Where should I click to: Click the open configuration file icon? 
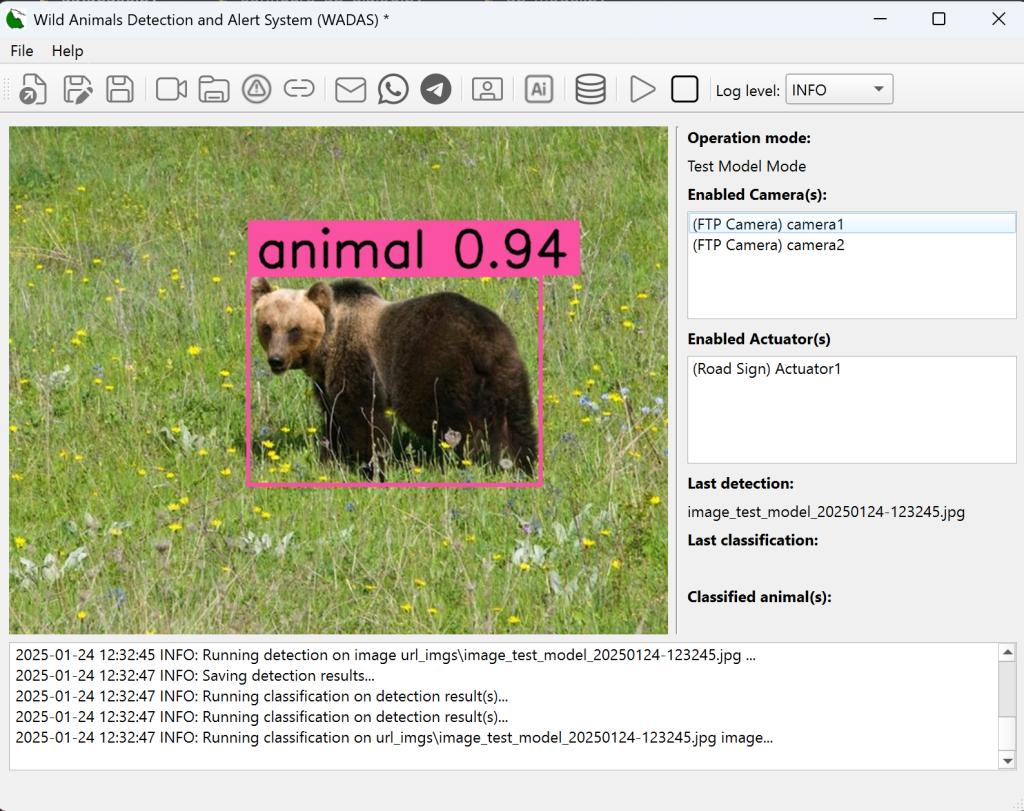tap(33, 90)
